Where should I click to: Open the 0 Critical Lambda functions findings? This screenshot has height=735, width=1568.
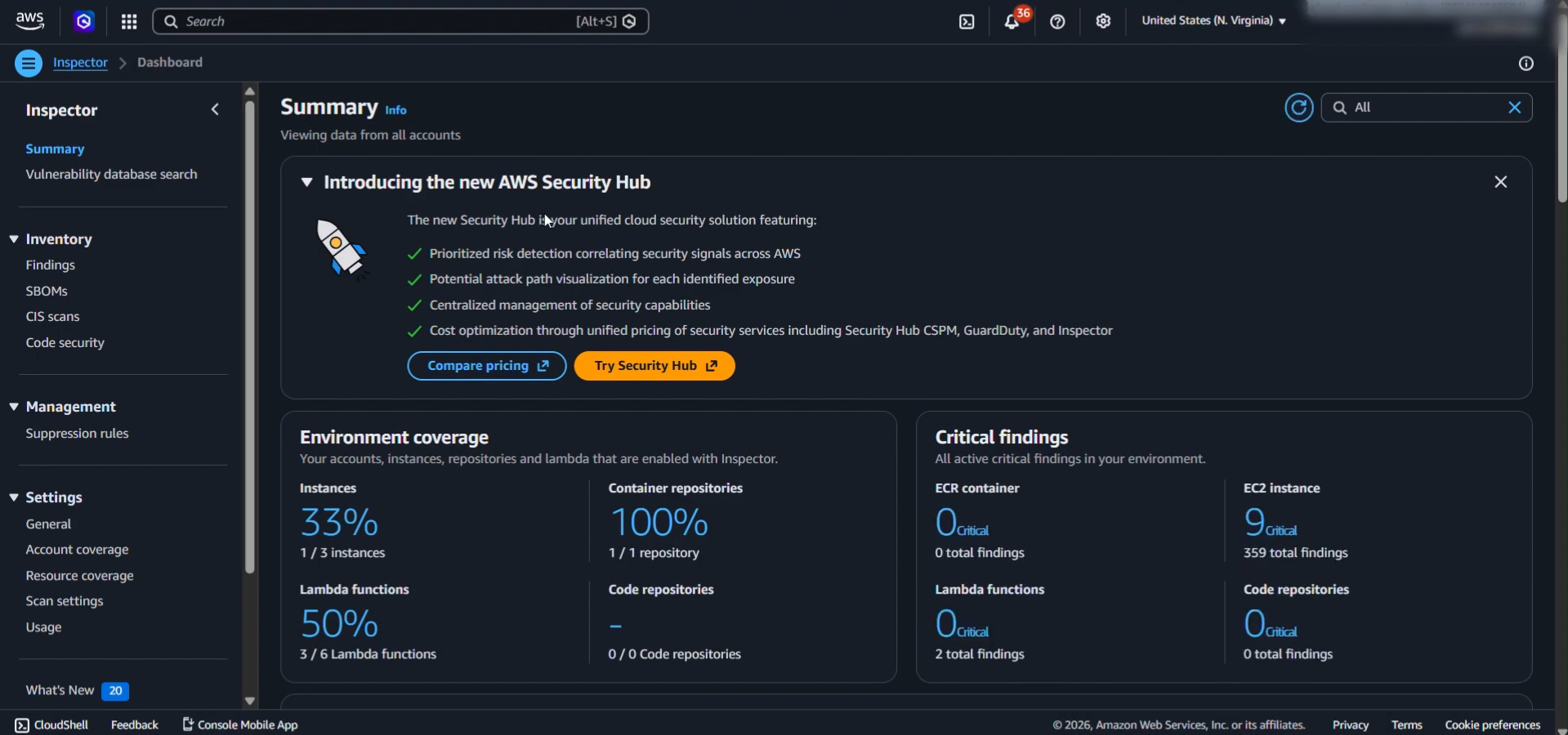(x=962, y=624)
